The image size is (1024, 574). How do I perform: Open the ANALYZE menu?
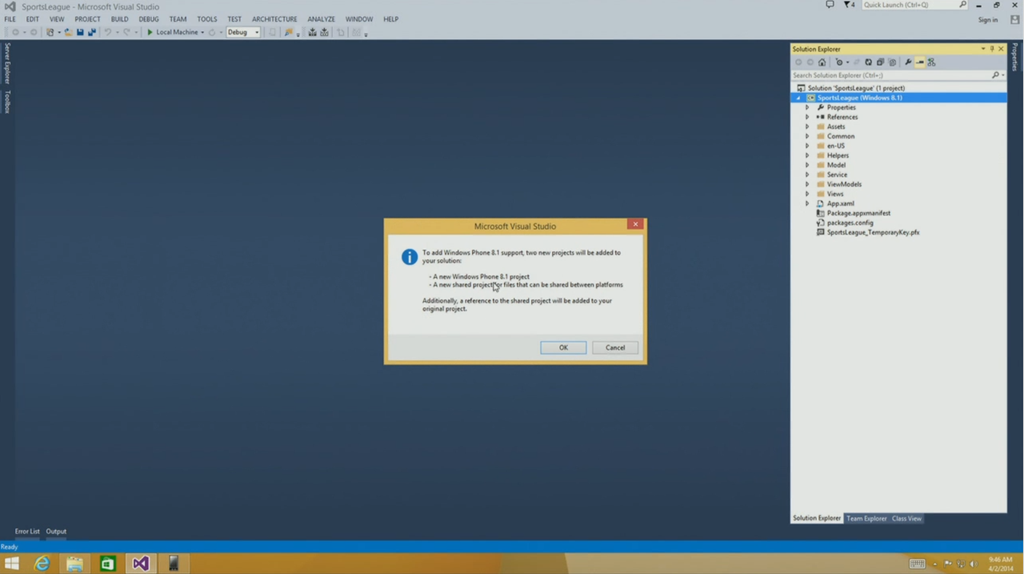[321, 19]
